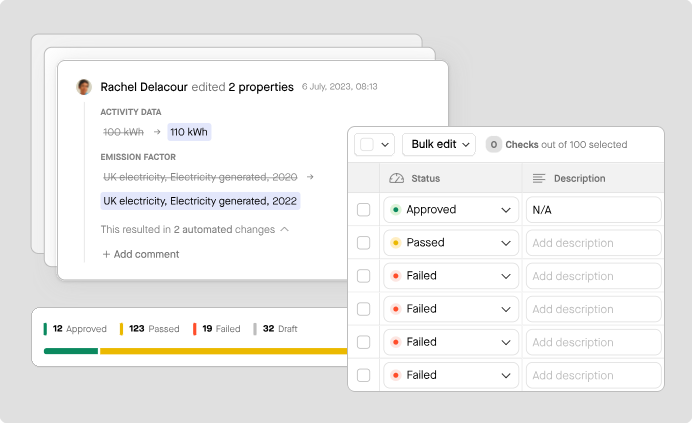Click the Status column gauge icon
The image size is (692, 423).
[x=396, y=178]
